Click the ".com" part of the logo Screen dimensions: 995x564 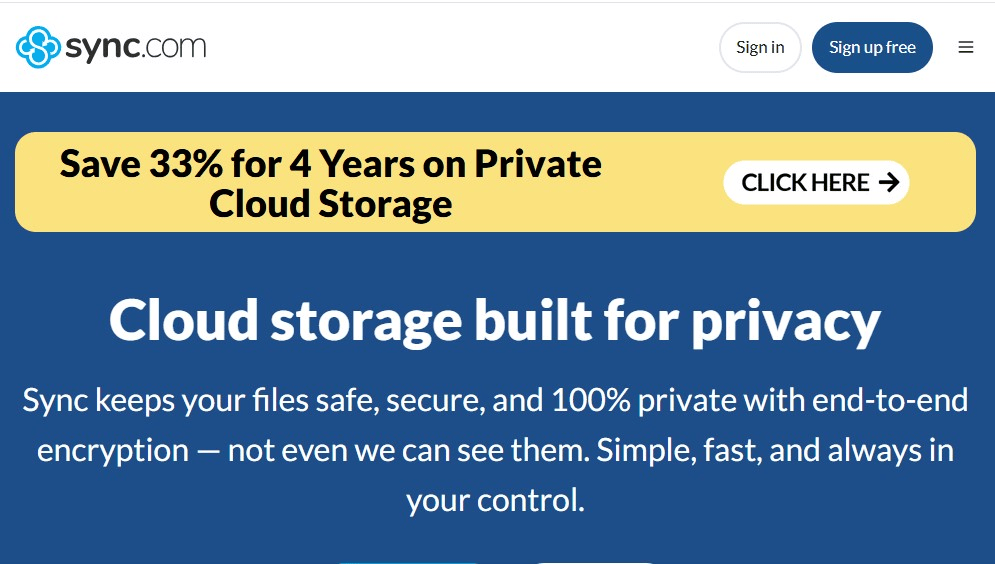173,48
